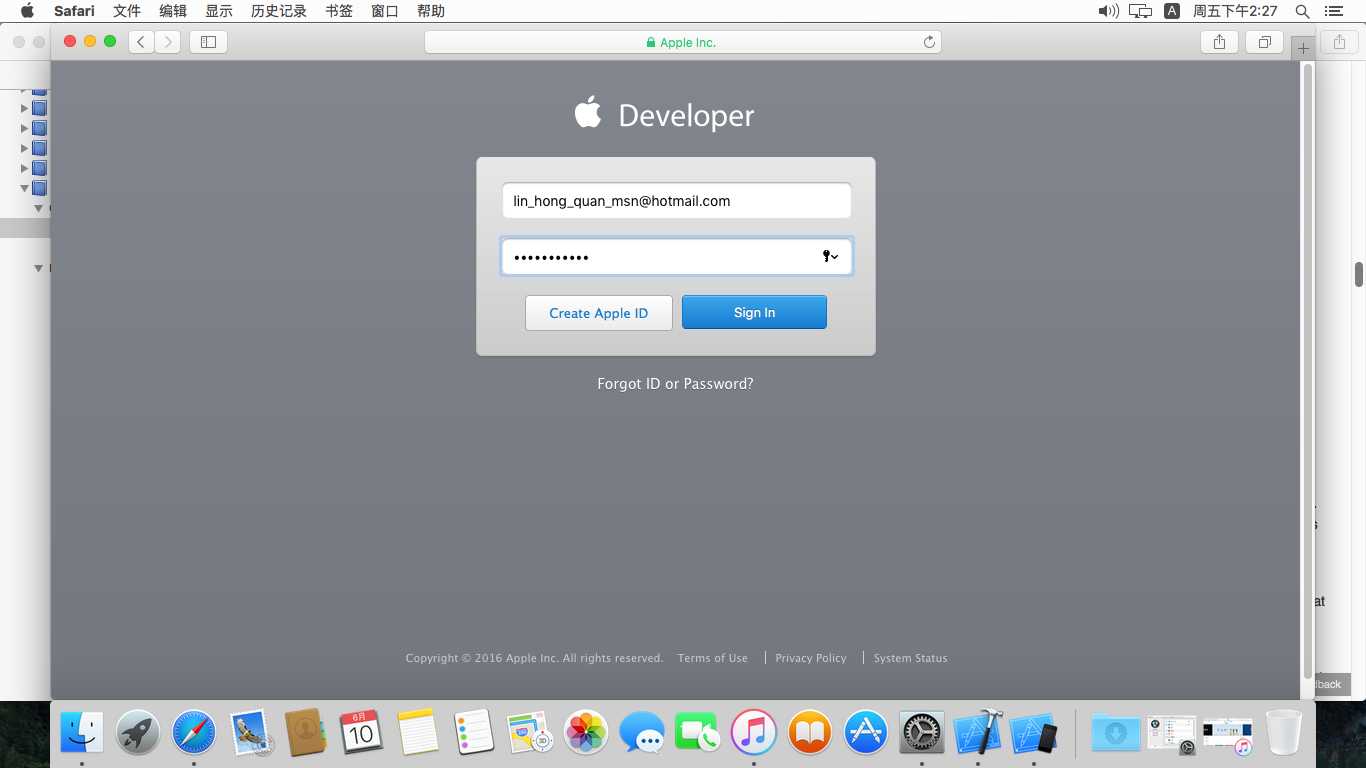Screen dimensions: 1366x768
Task: Open the 历史记录 menu
Action: pyautogui.click(x=279, y=11)
